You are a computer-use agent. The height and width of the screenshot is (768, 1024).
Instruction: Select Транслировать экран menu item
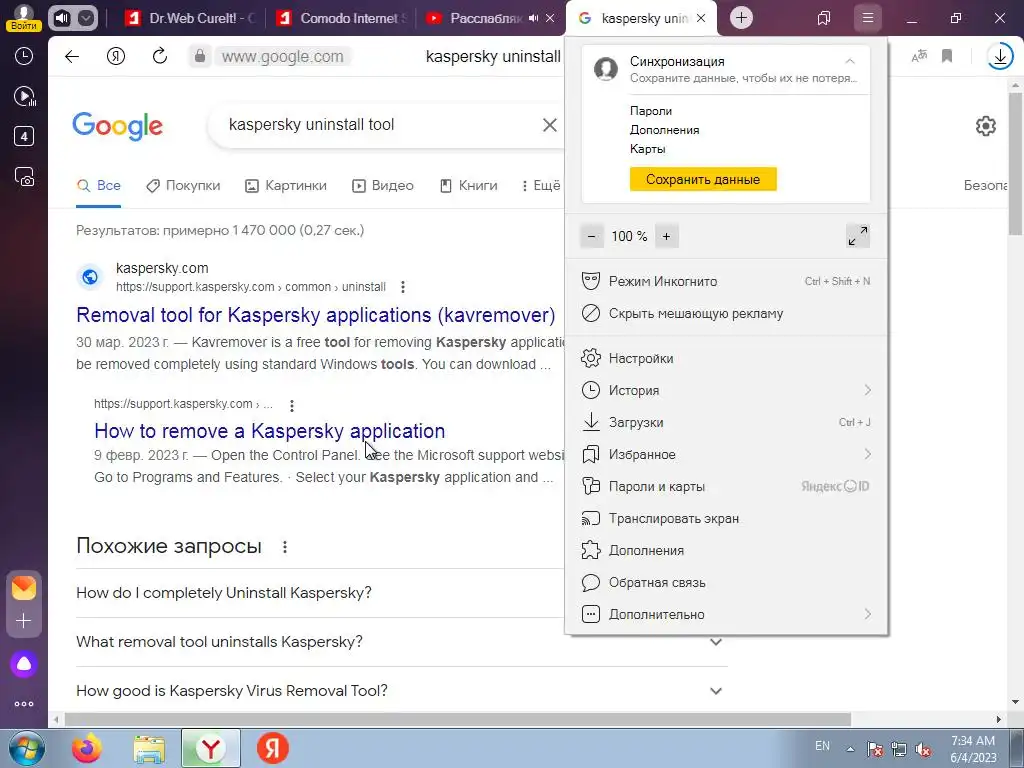pyautogui.click(x=726, y=519)
